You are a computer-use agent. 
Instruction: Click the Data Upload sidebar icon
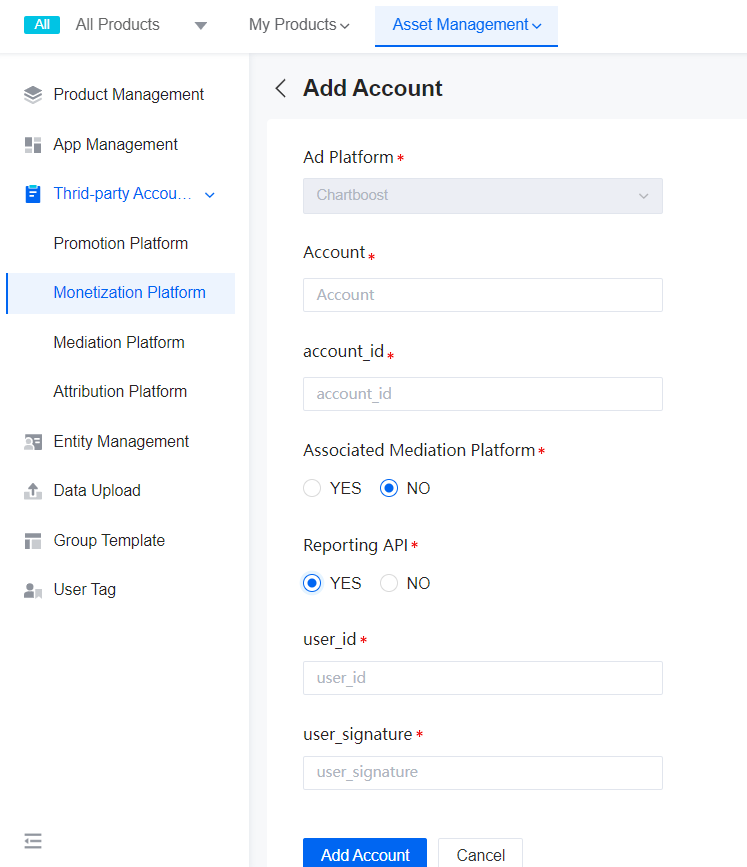31,490
